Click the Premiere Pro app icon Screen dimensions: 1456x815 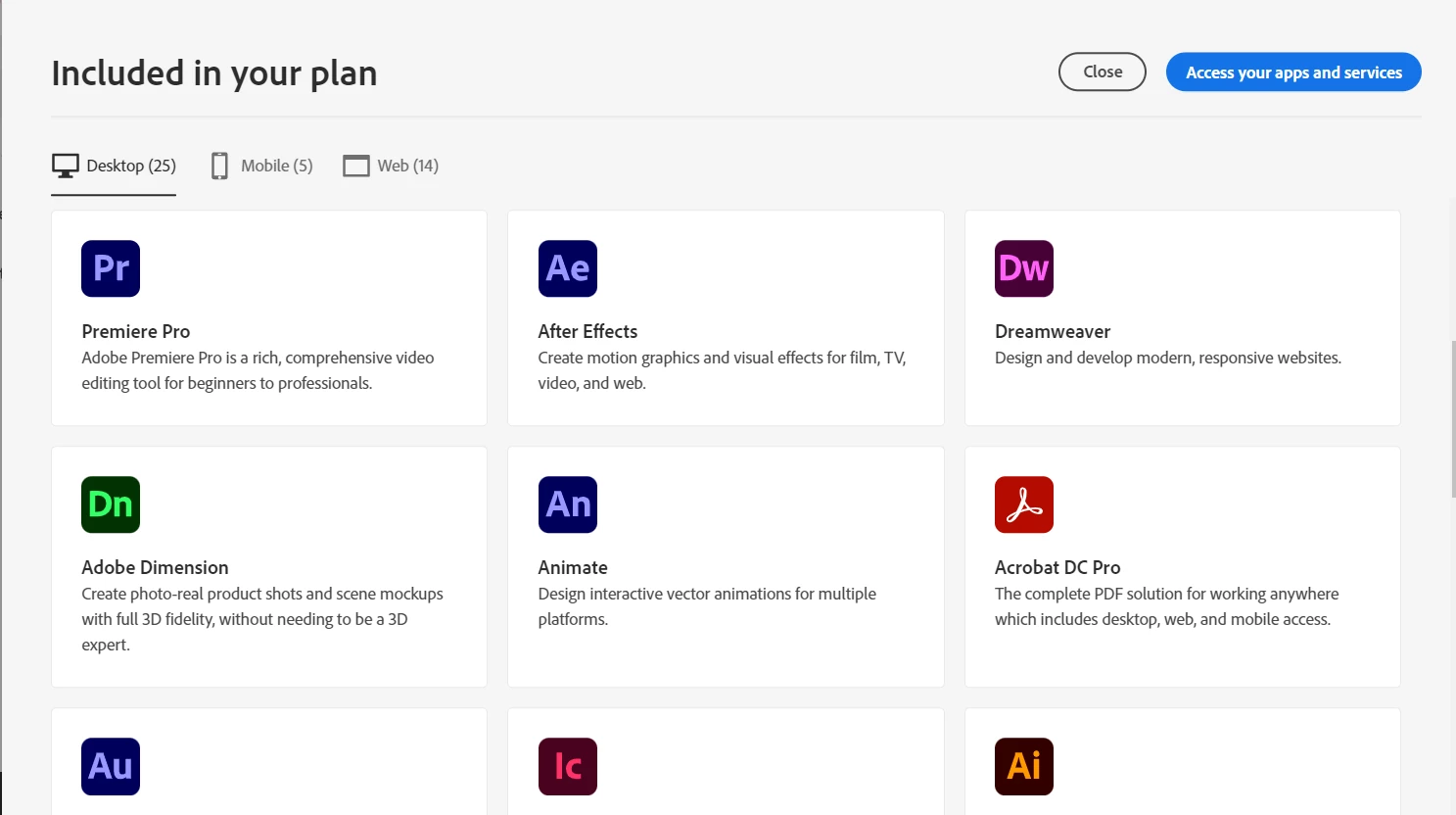(111, 268)
